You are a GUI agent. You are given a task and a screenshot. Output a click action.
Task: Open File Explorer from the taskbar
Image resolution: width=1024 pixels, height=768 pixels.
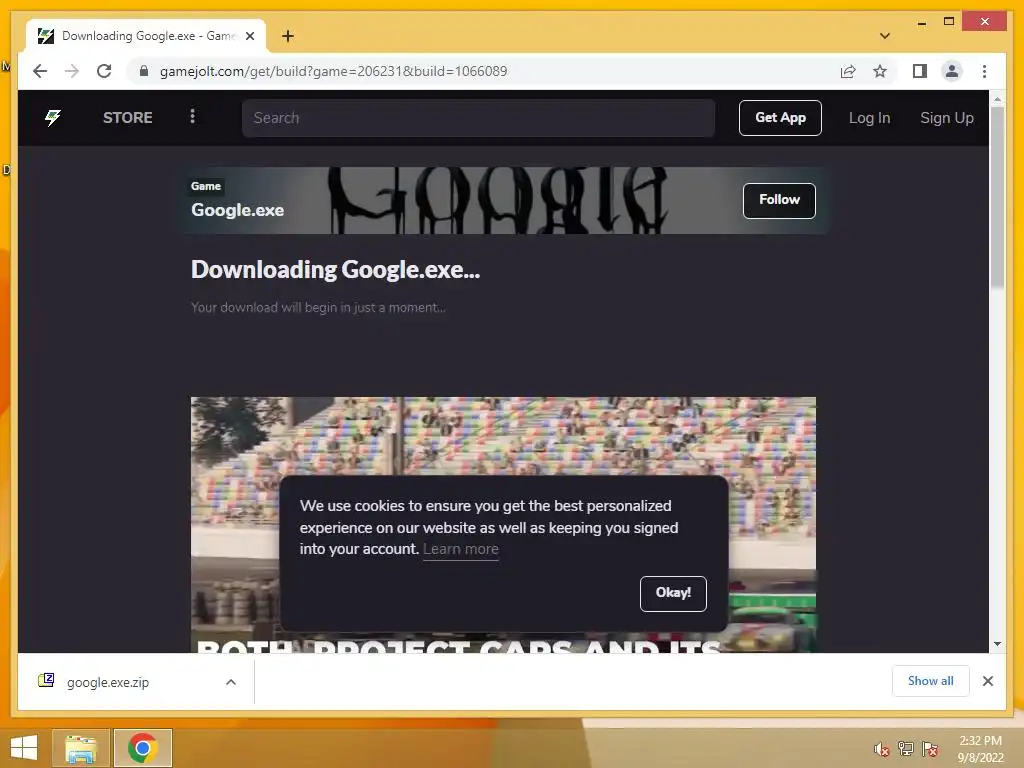click(81, 748)
